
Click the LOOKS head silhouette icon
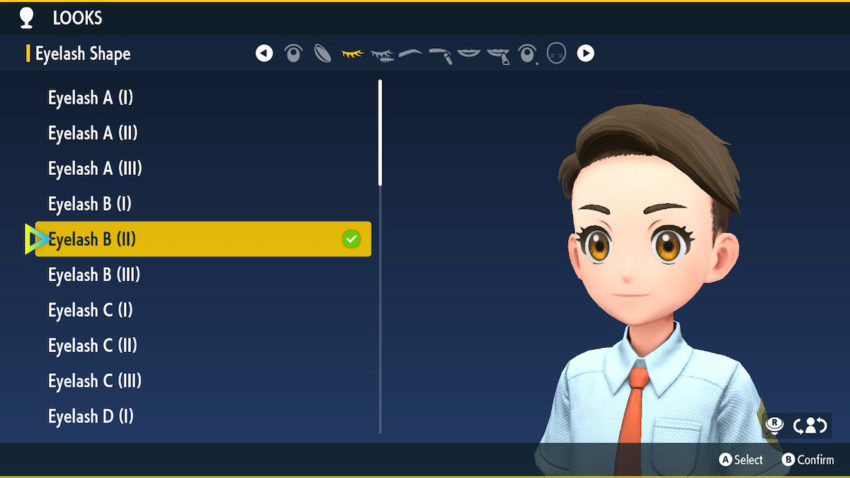27,18
